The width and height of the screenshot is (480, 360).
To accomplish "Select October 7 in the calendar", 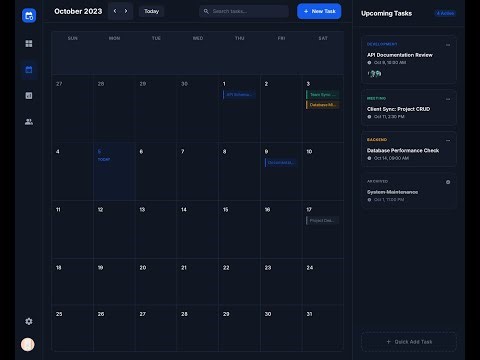I will 198,171.
